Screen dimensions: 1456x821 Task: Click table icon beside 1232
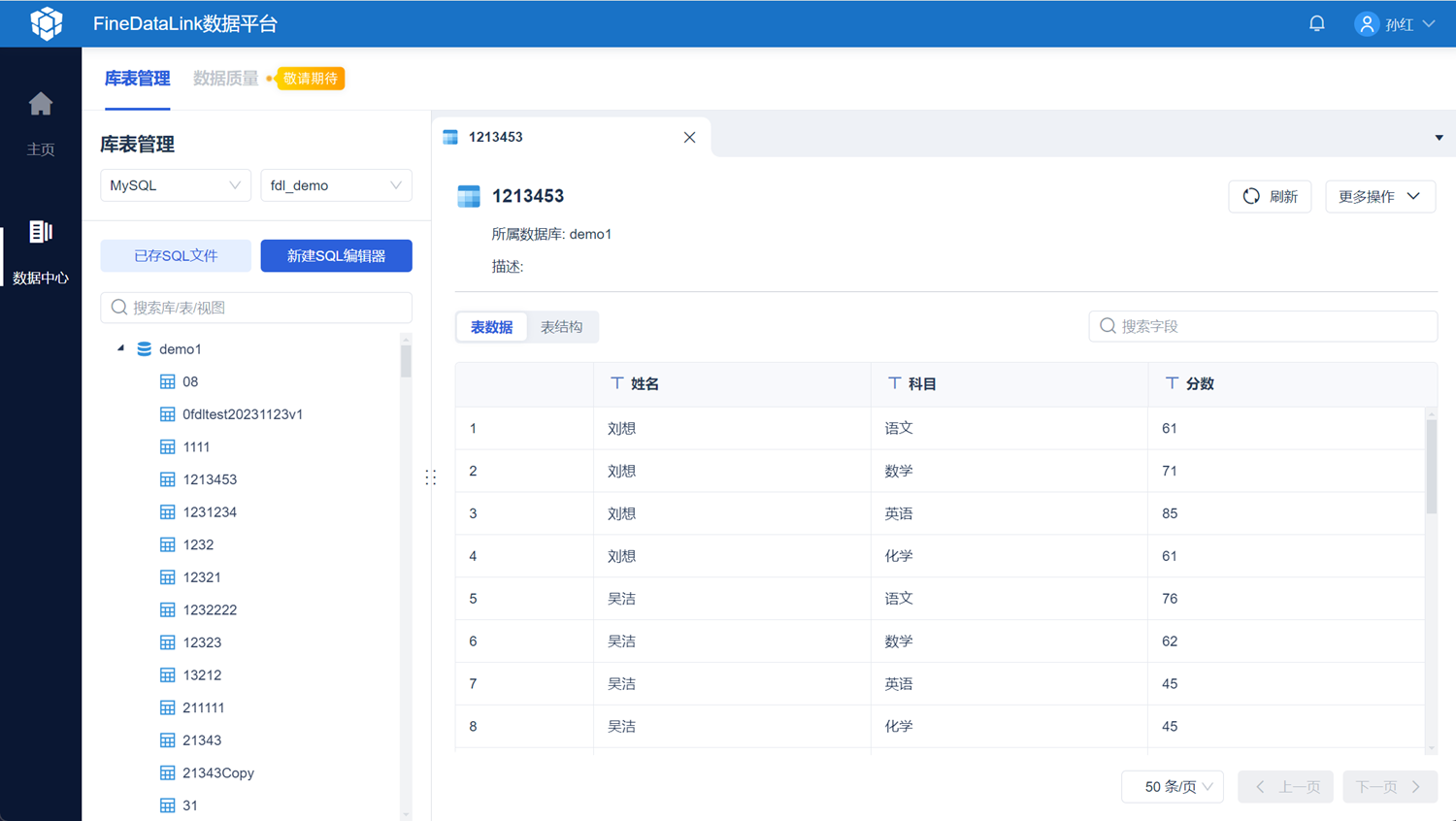click(x=168, y=545)
